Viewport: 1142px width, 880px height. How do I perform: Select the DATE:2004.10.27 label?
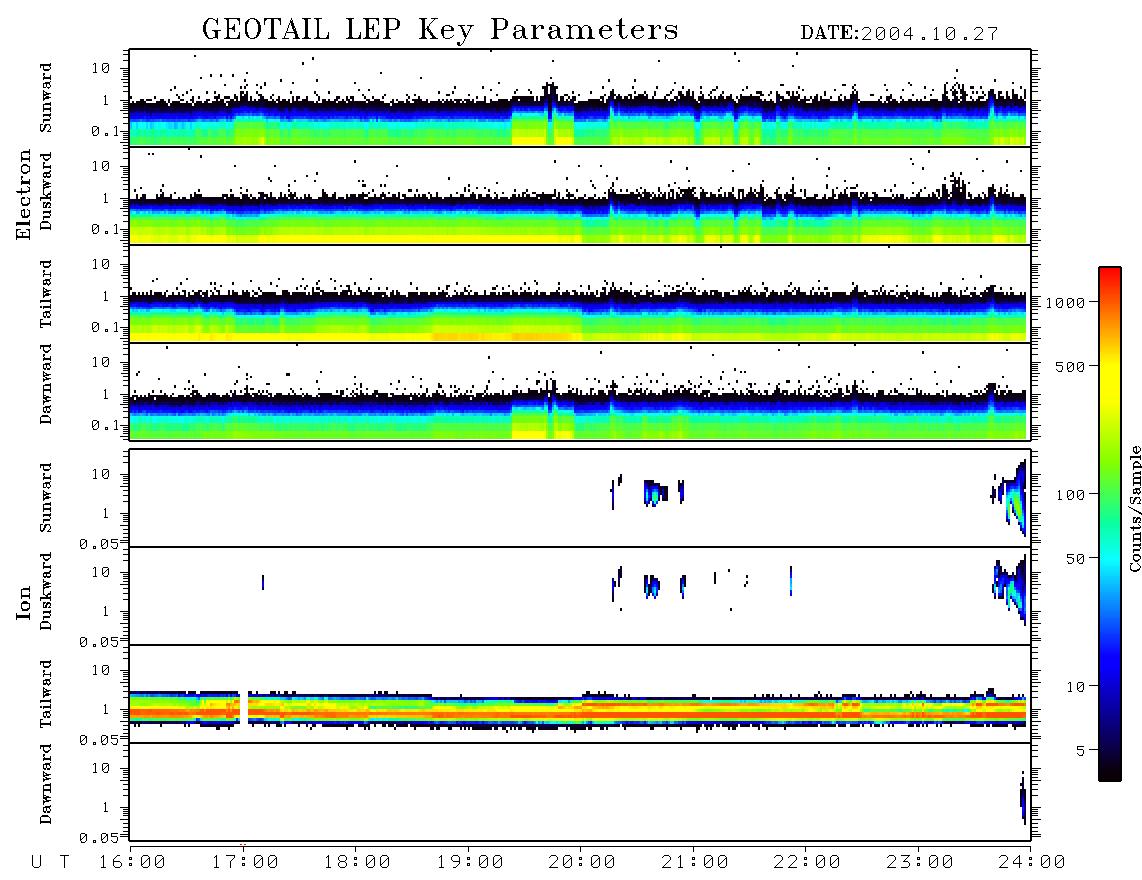(899, 34)
